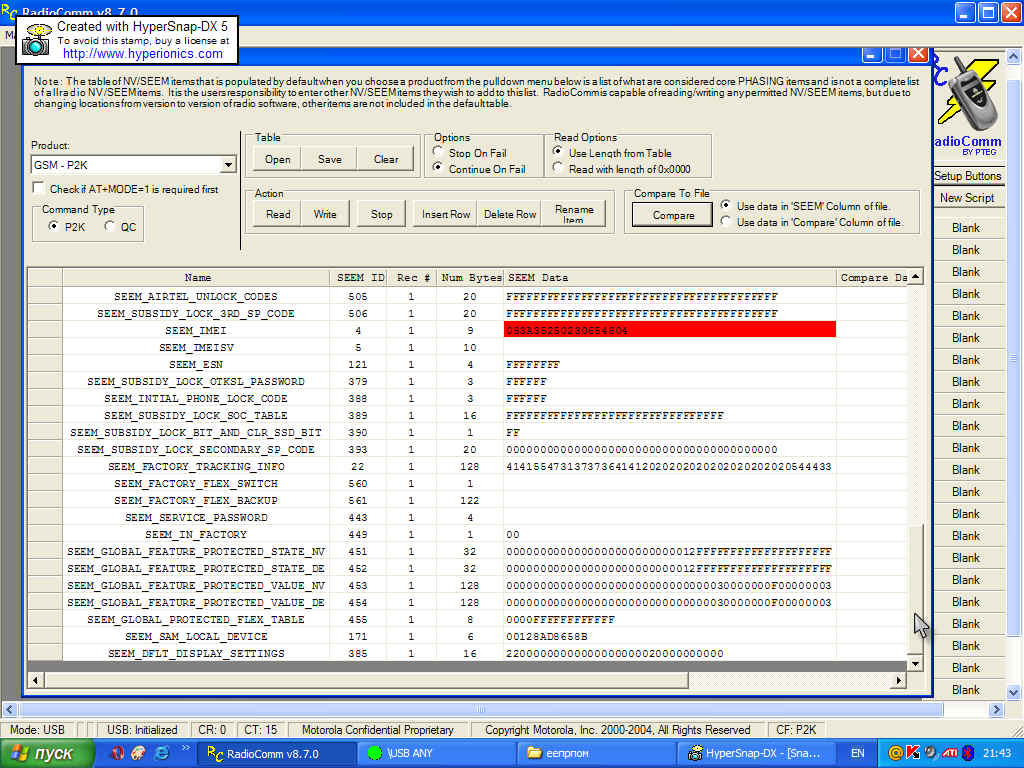Open the пуск Start menu
The image size is (1024, 768).
(46, 754)
